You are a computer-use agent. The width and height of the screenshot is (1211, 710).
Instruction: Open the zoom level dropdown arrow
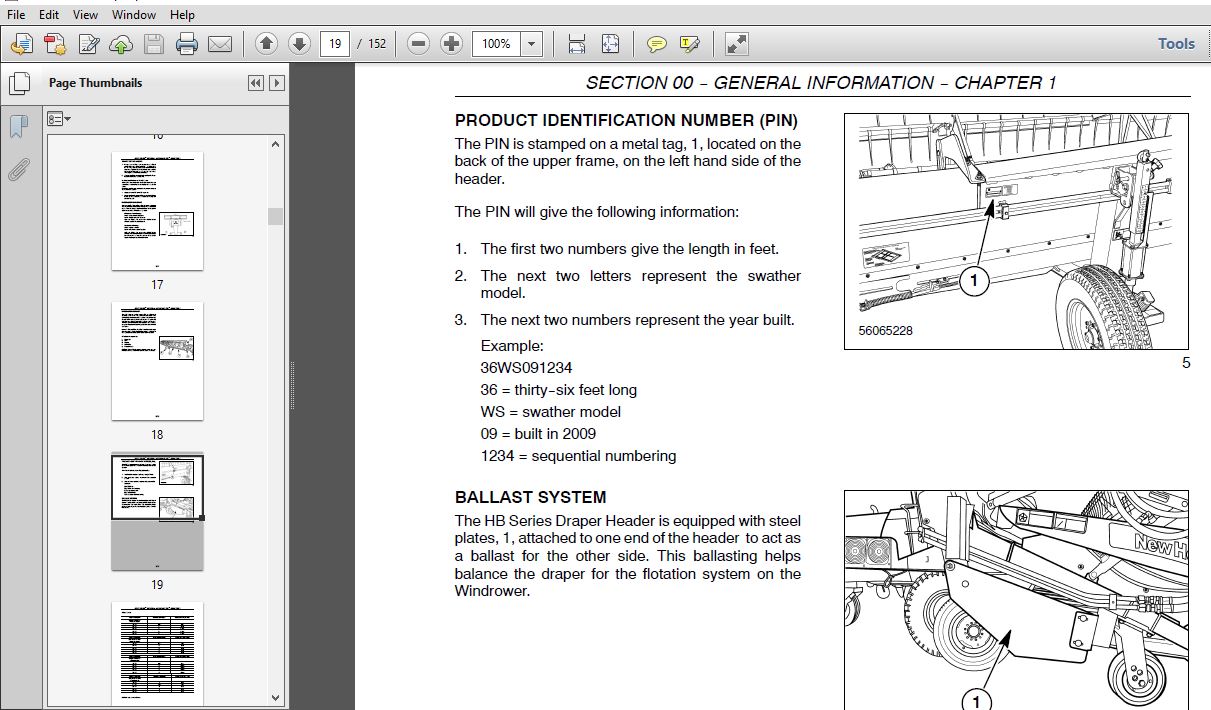(532, 44)
